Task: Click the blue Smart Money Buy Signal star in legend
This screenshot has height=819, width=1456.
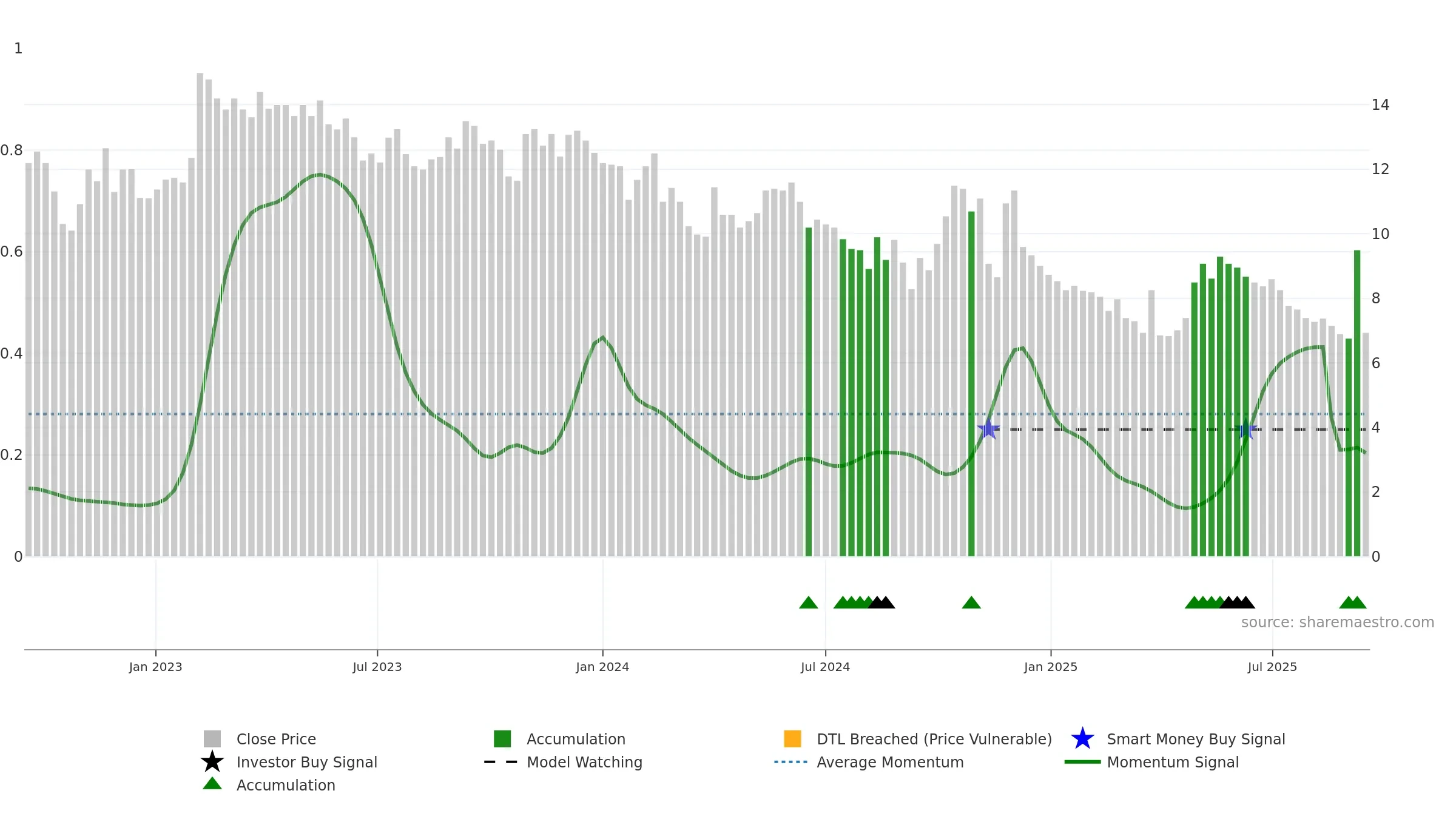Action: pyautogui.click(x=1082, y=739)
